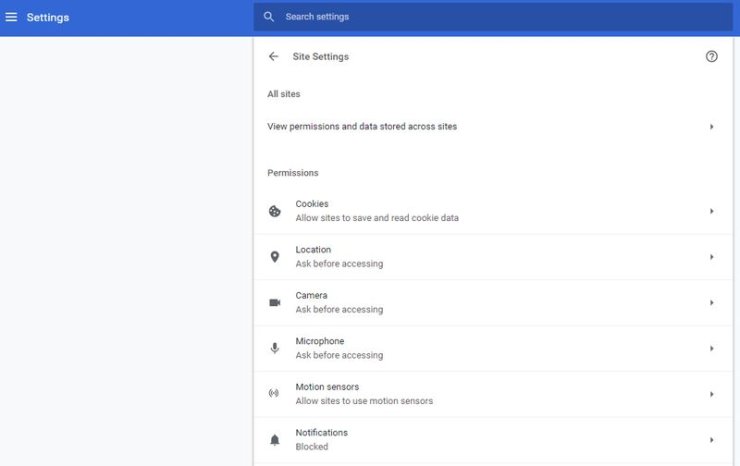The height and width of the screenshot is (466, 740).
Task: Open the Location permission settings
Action: [x=493, y=257]
